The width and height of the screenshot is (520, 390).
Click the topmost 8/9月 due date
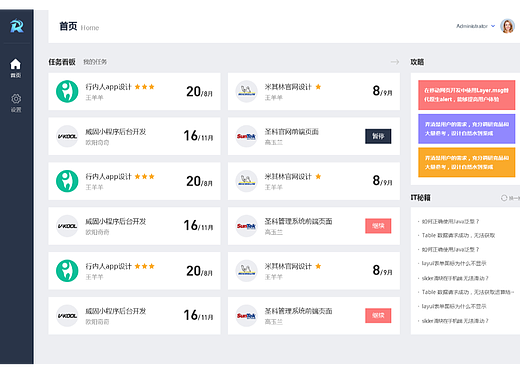[x=382, y=91]
